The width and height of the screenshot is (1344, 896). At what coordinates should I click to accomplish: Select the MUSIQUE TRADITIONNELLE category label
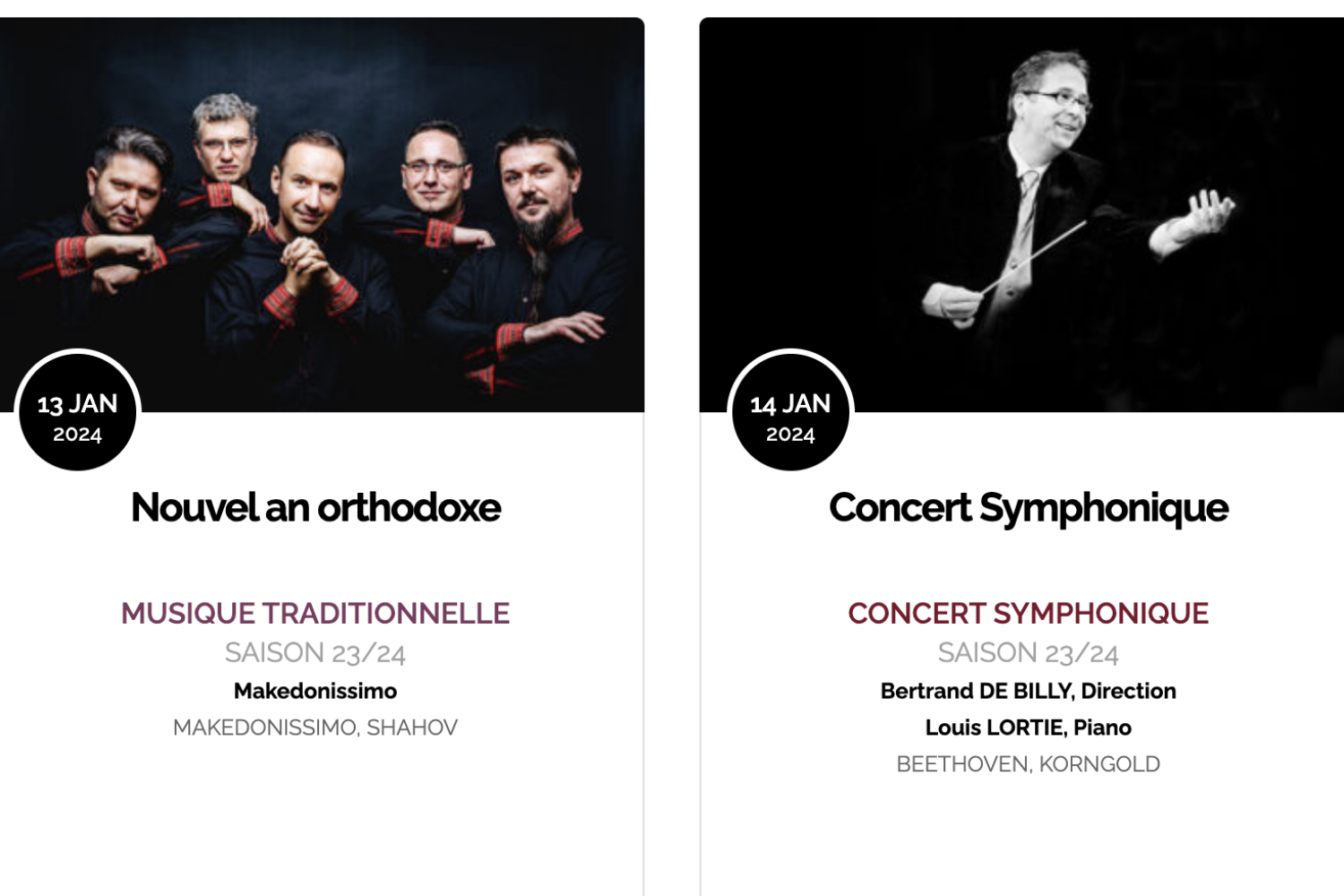(x=315, y=614)
